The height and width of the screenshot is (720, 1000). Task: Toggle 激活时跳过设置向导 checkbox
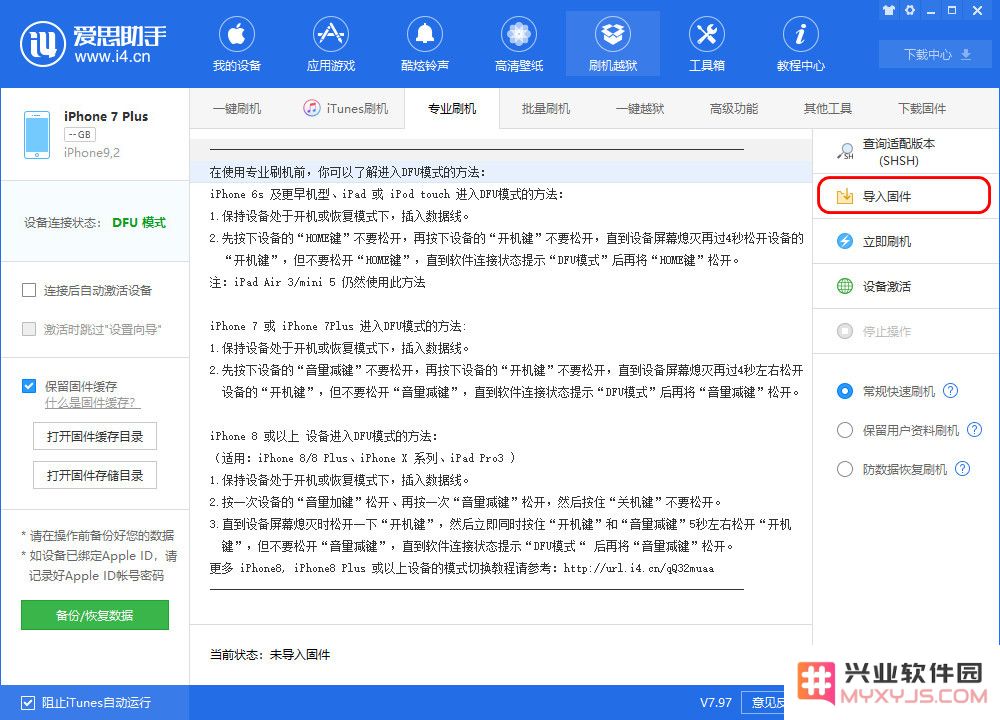(29, 329)
